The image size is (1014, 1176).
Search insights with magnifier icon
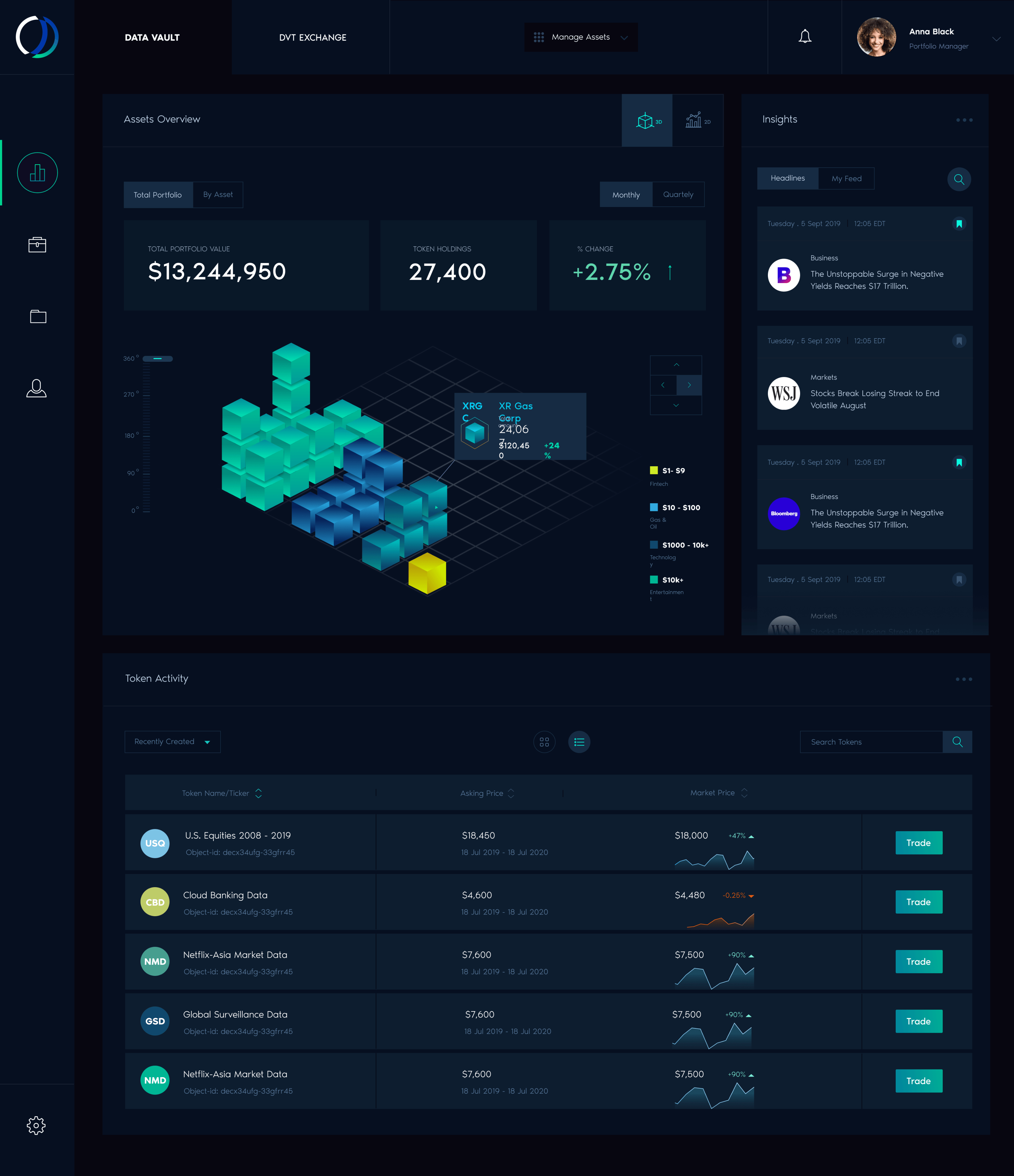[x=959, y=179]
